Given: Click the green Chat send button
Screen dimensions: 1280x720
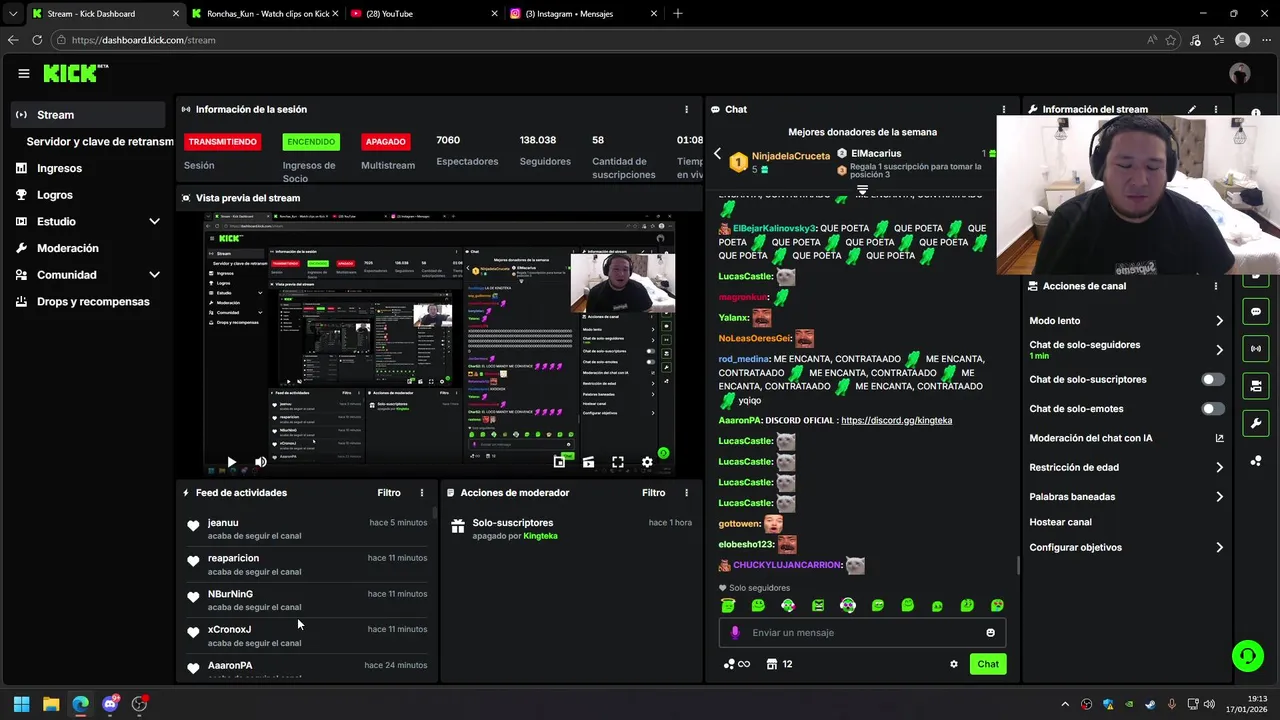Looking at the screenshot, I should 988,664.
